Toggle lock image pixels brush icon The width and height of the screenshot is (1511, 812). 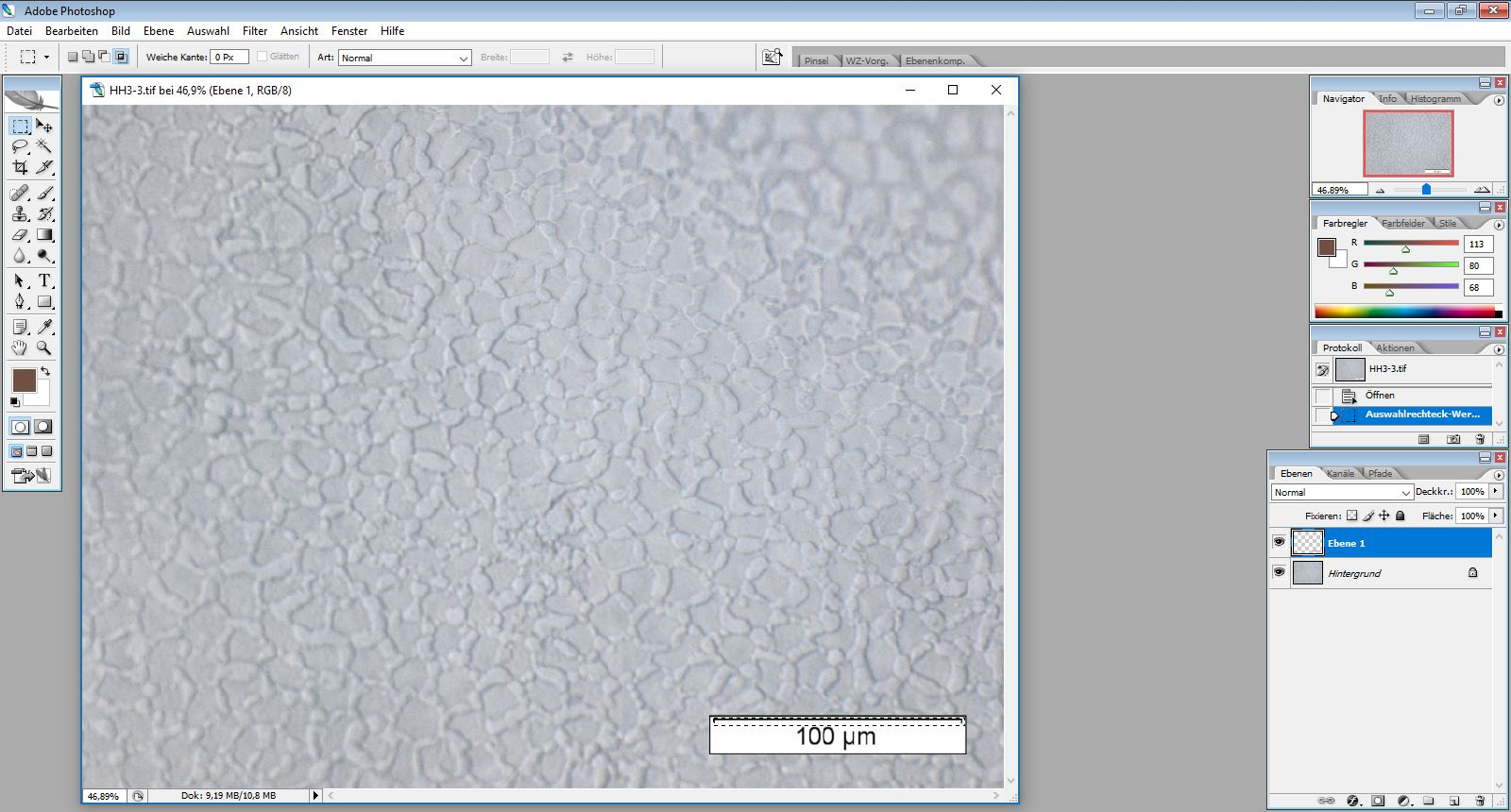point(1368,516)
